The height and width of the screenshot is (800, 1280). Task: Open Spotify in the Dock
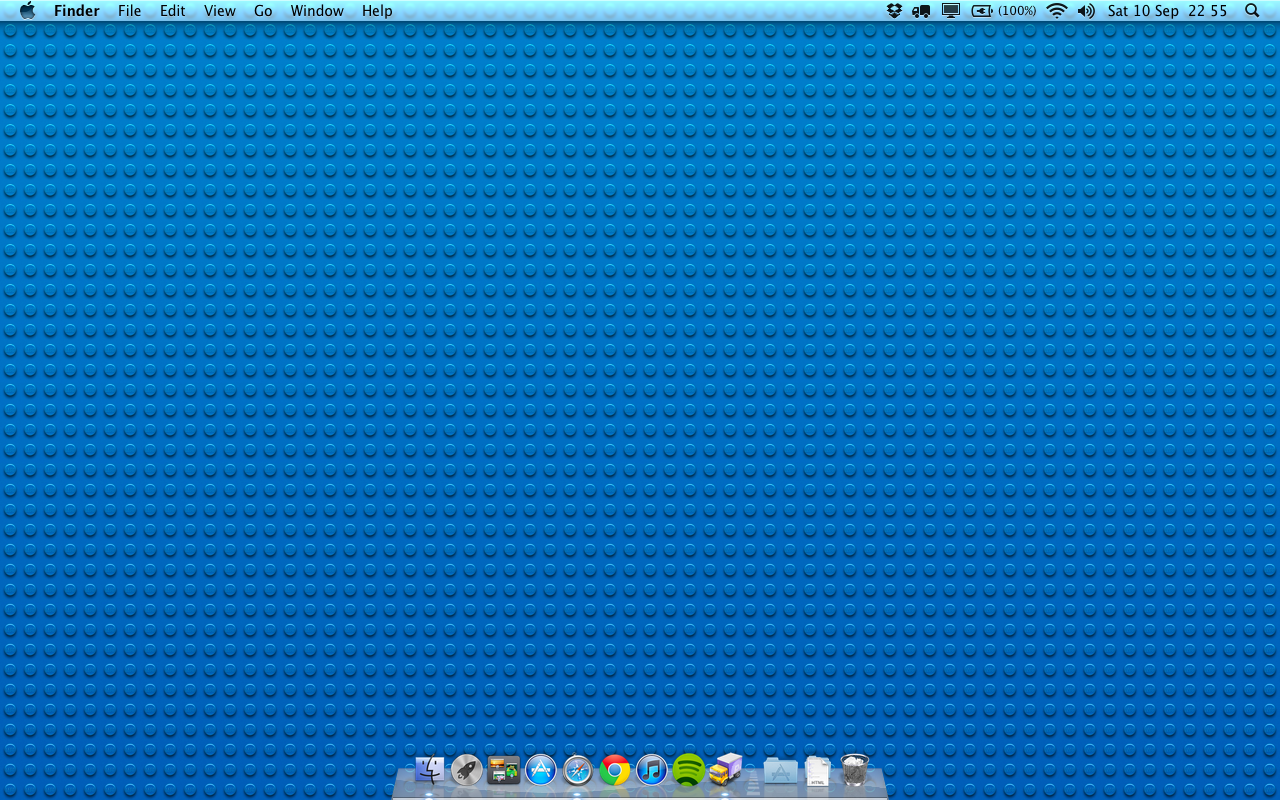(689, 770)
